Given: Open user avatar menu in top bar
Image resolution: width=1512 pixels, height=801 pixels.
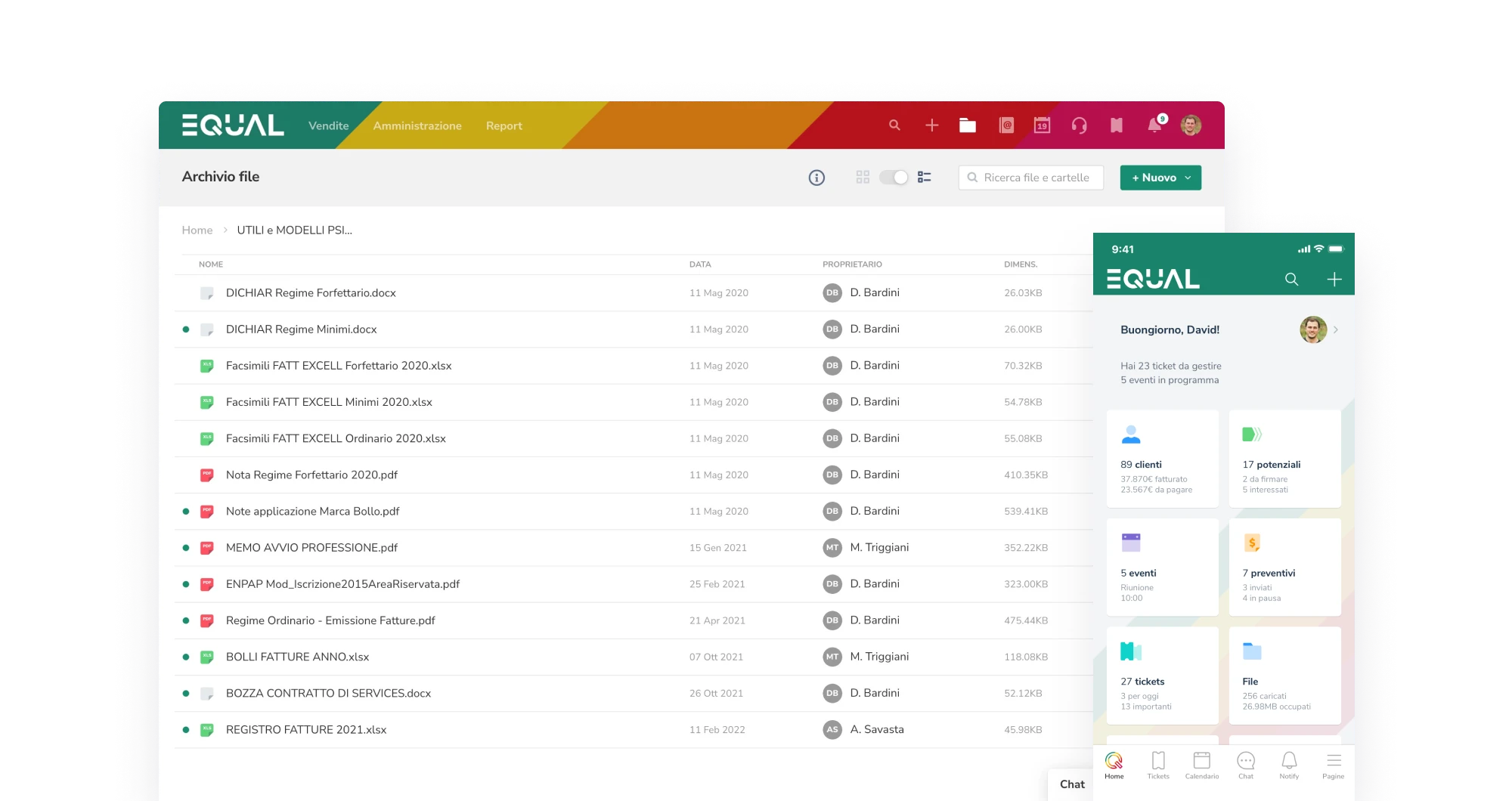Looking at the screenshot, I should tap(1191, 125).
